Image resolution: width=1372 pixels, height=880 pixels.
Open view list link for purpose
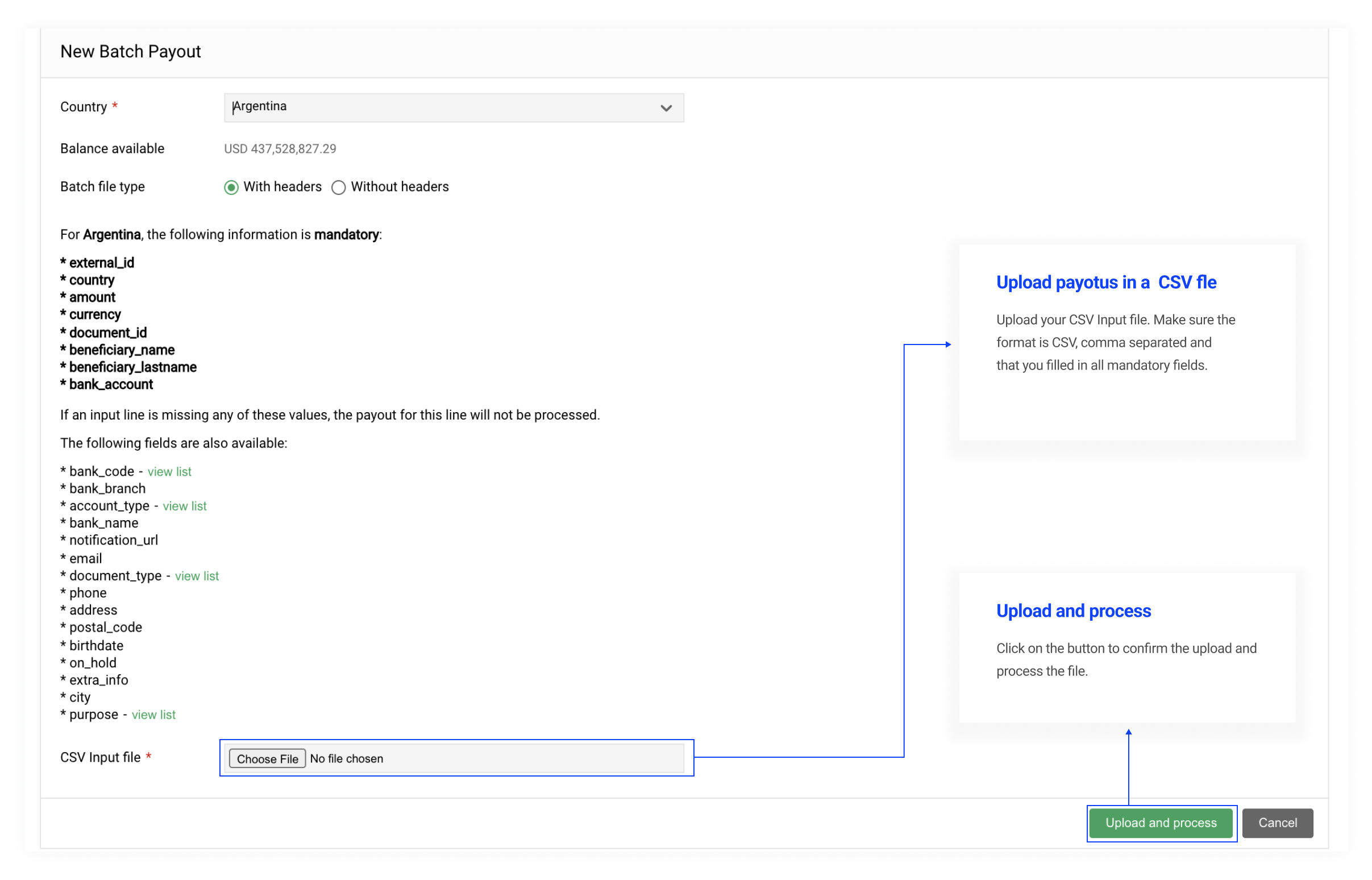(153, 715)
